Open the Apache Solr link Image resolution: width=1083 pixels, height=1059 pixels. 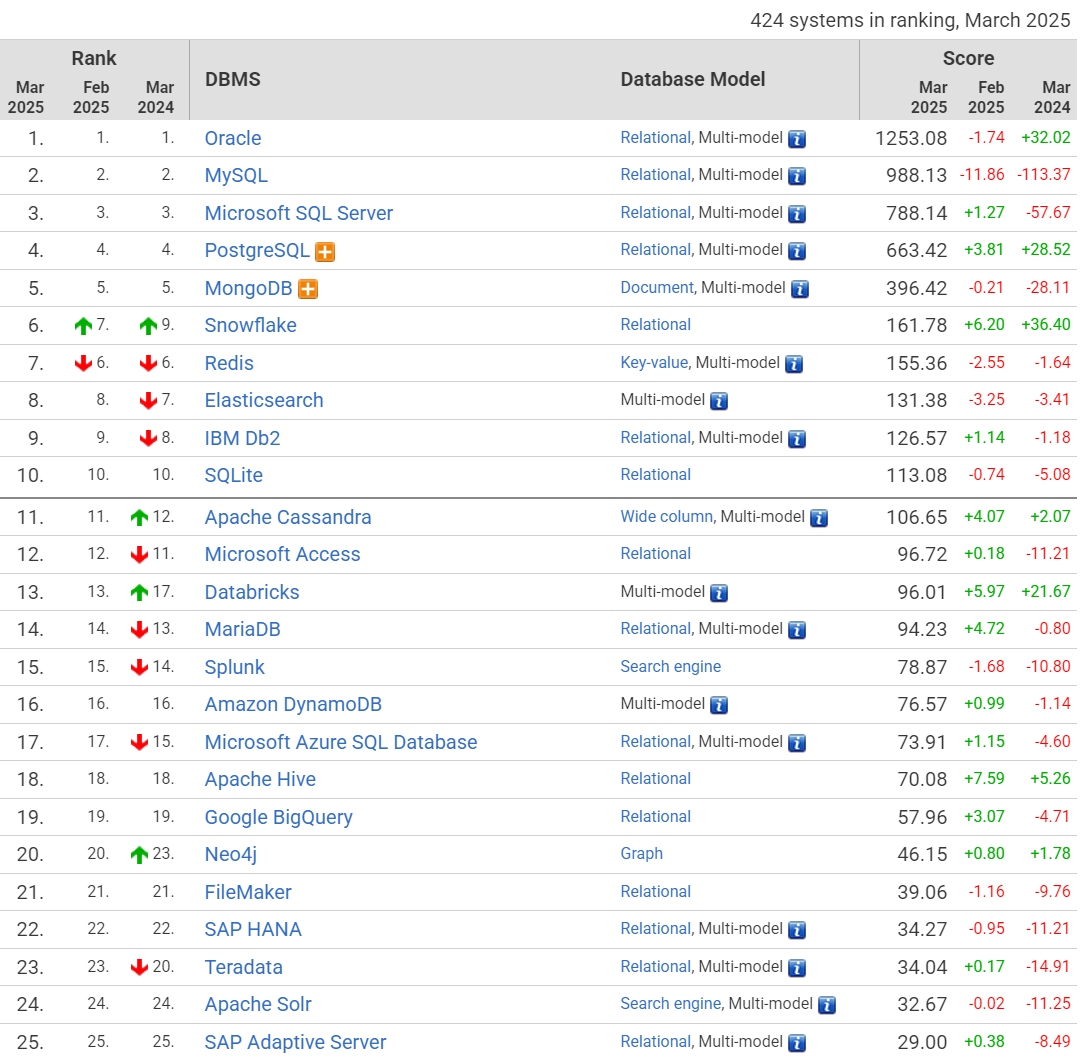click(258, 1004)
